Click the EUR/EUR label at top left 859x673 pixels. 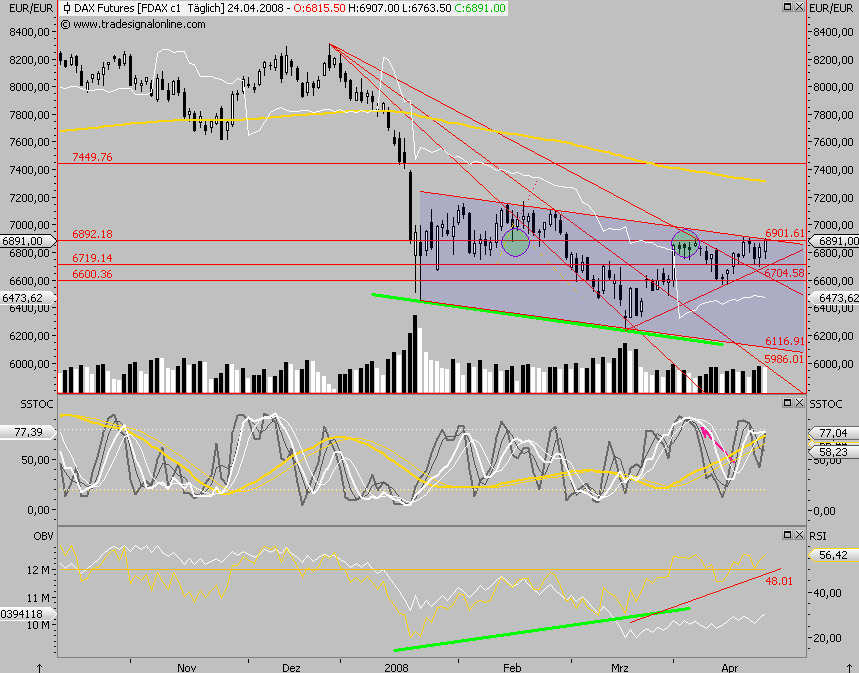pyautogui.click(x=31, y=8)
